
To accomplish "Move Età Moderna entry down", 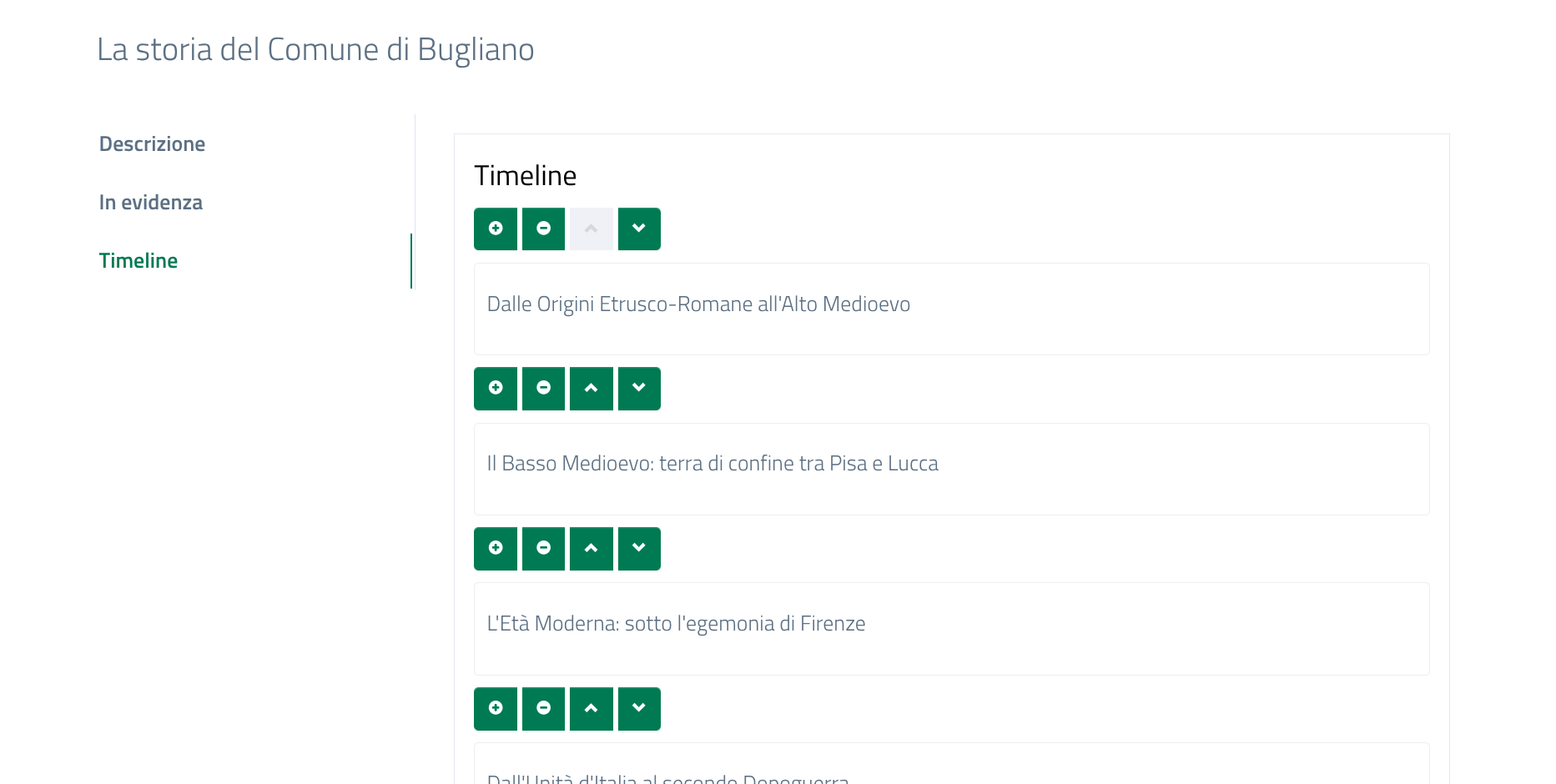I will (639, 549).
